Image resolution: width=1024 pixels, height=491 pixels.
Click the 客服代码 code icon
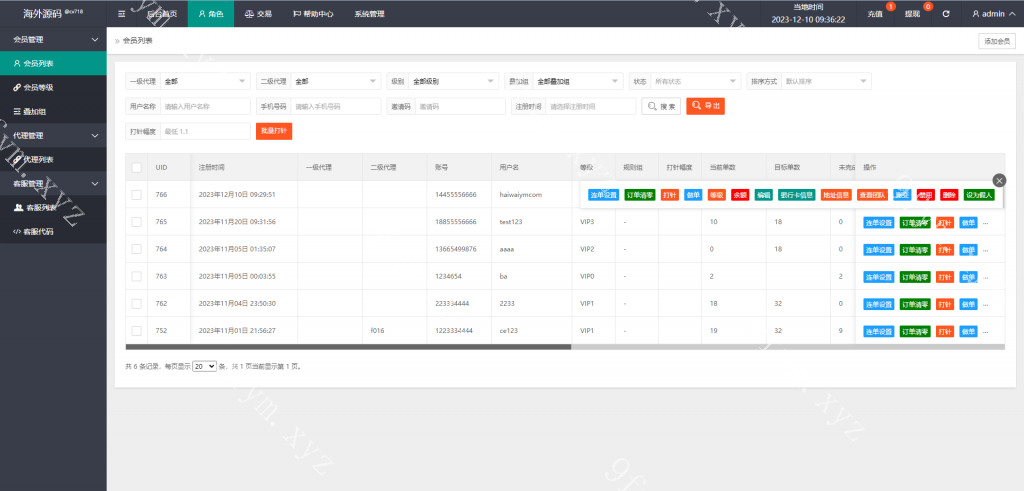[x=17, y=231]
